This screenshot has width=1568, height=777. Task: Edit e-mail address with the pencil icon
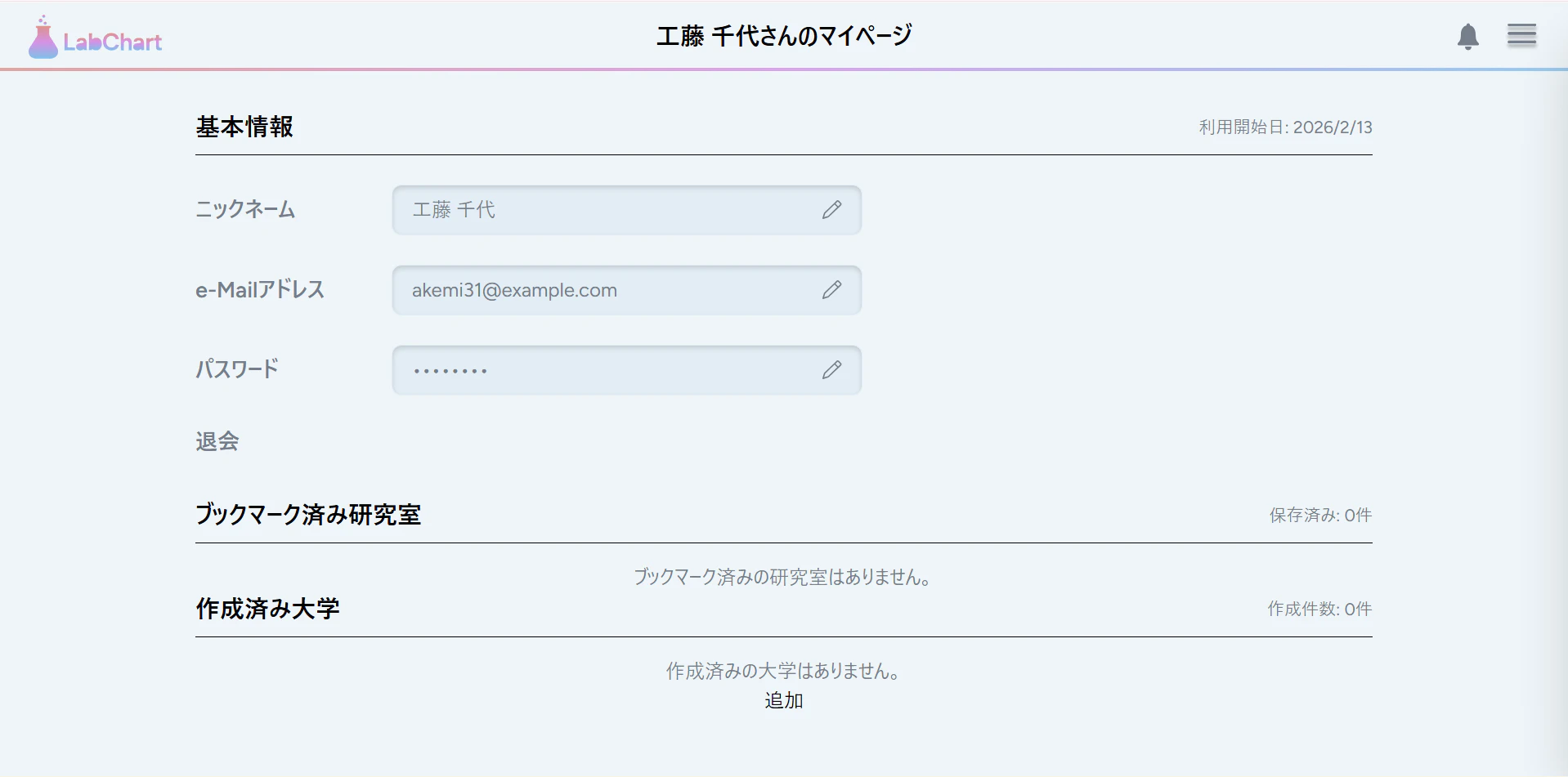coord(831,290)
